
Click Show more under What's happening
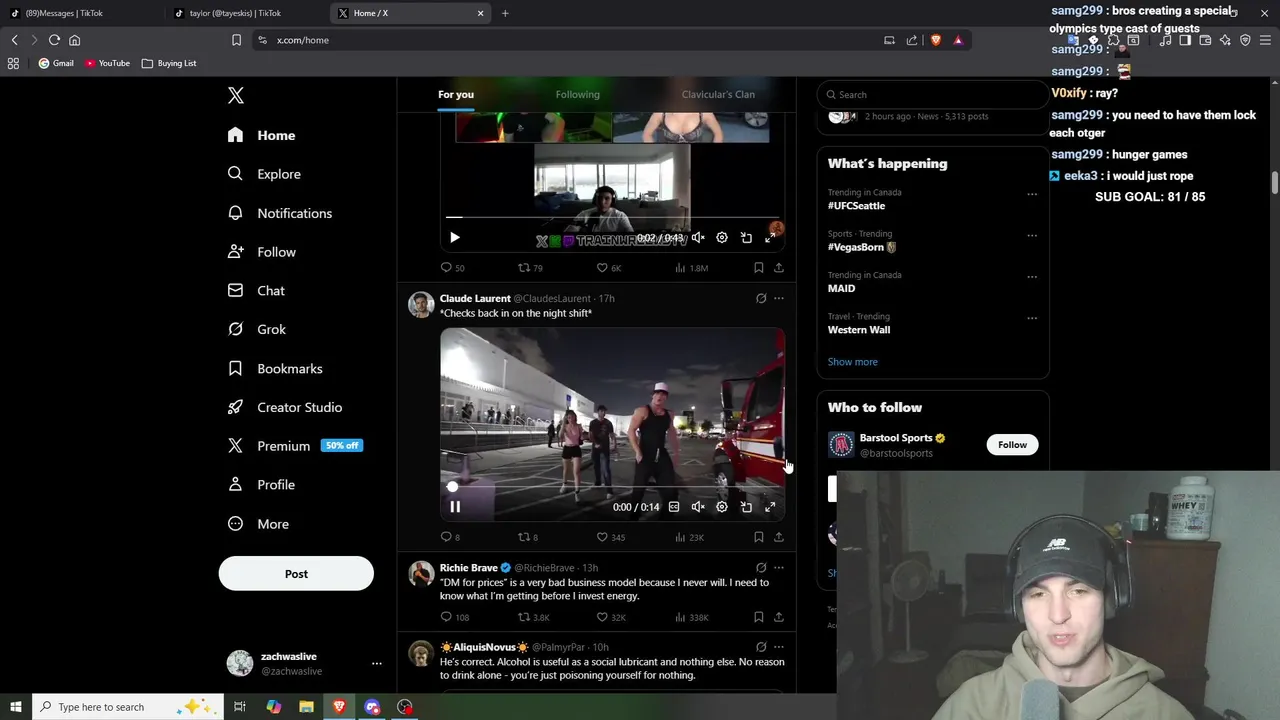[853, 362]
